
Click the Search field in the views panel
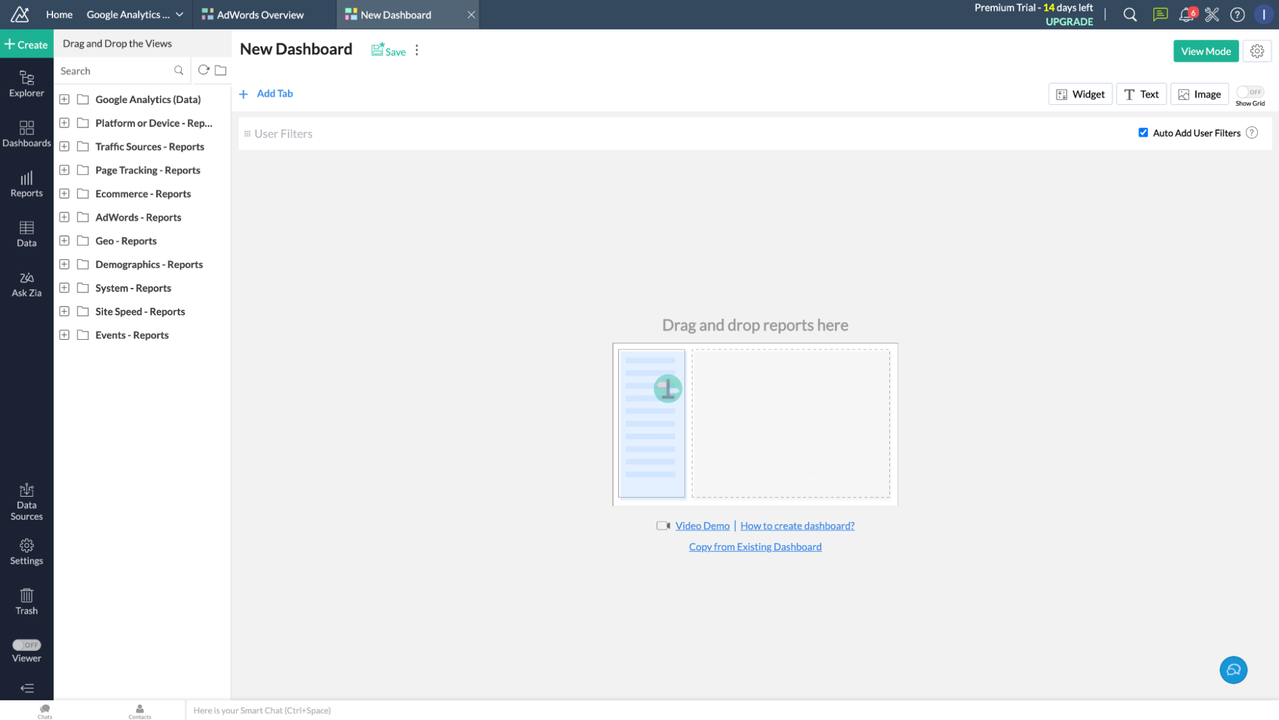(x=110, y=70)
